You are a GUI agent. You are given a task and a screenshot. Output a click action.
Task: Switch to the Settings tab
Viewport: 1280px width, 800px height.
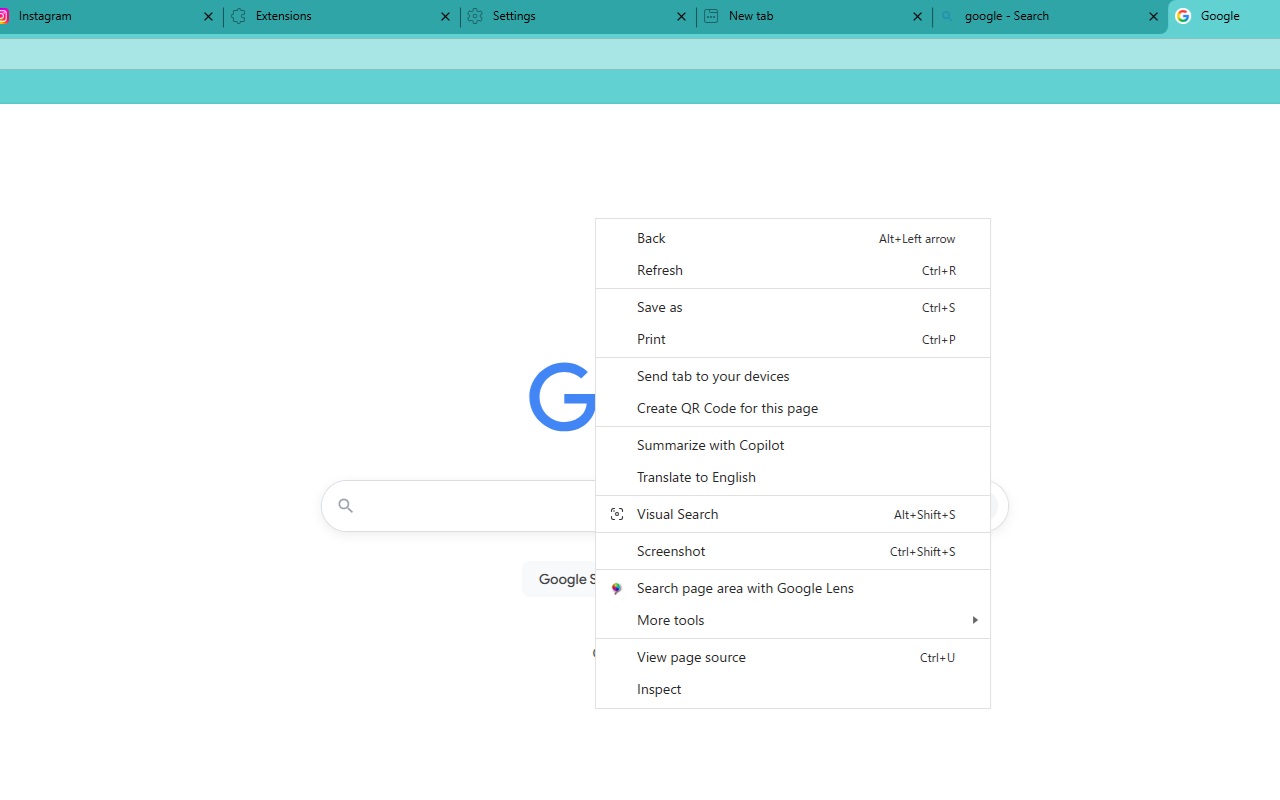[578, 16]
